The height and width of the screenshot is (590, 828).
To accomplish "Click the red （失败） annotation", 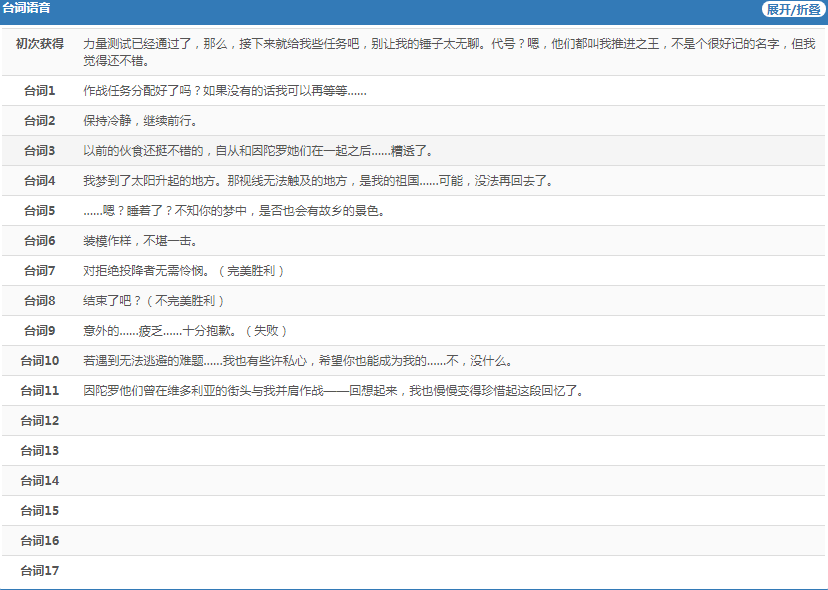I will (x=270, y=331).
